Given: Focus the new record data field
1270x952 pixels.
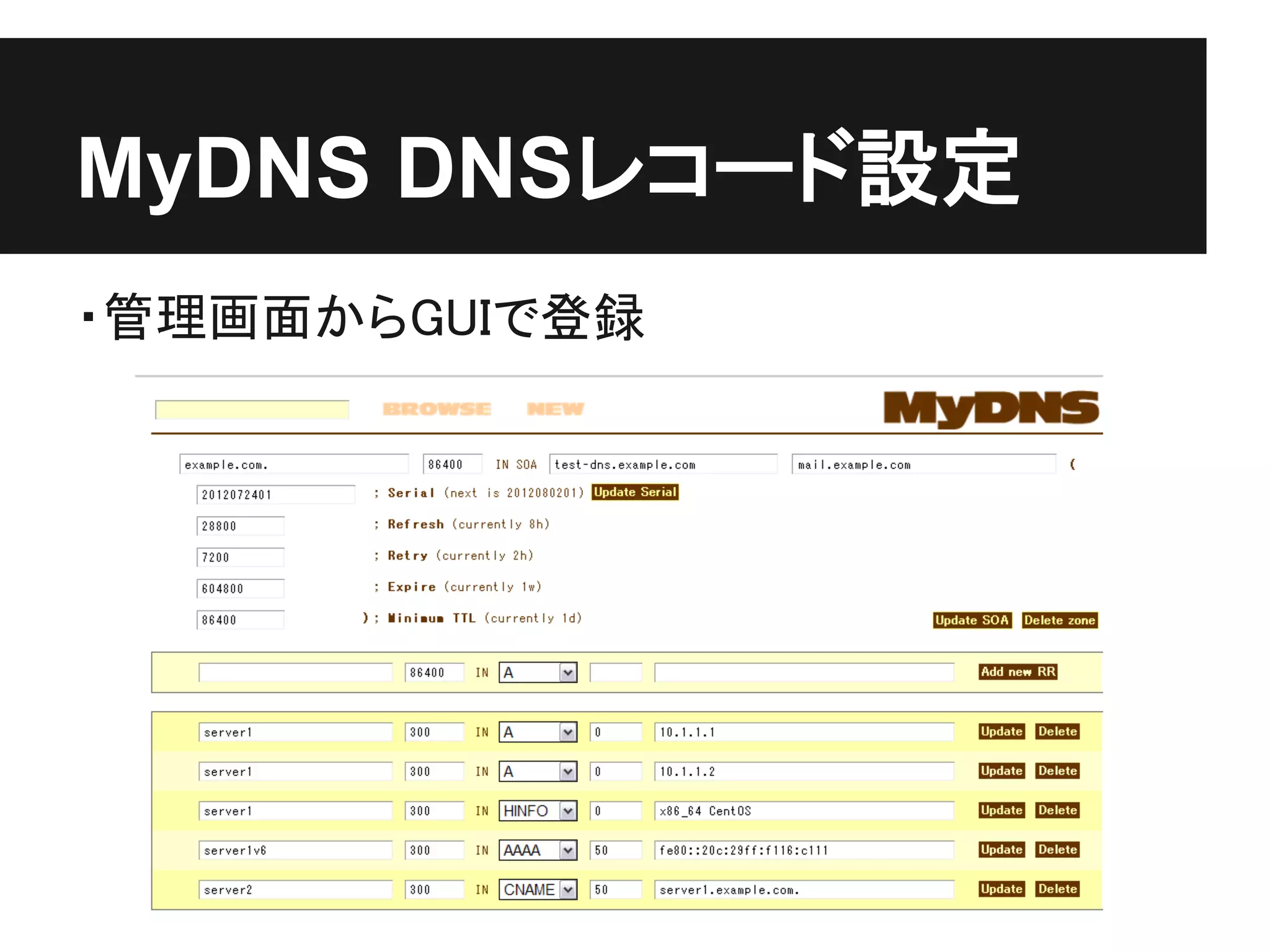Looking at the screenshot, I should [x=804, y=672].
